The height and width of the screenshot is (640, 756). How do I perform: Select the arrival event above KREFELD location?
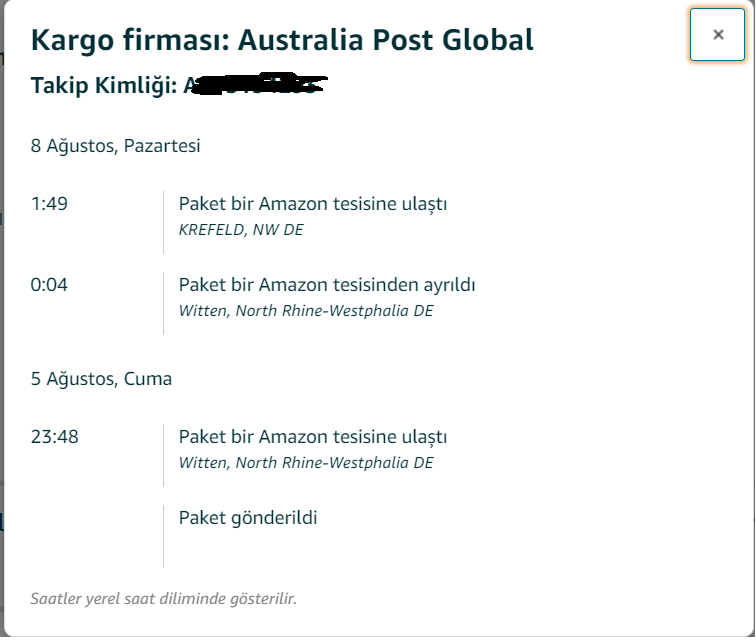pos(312,204)
